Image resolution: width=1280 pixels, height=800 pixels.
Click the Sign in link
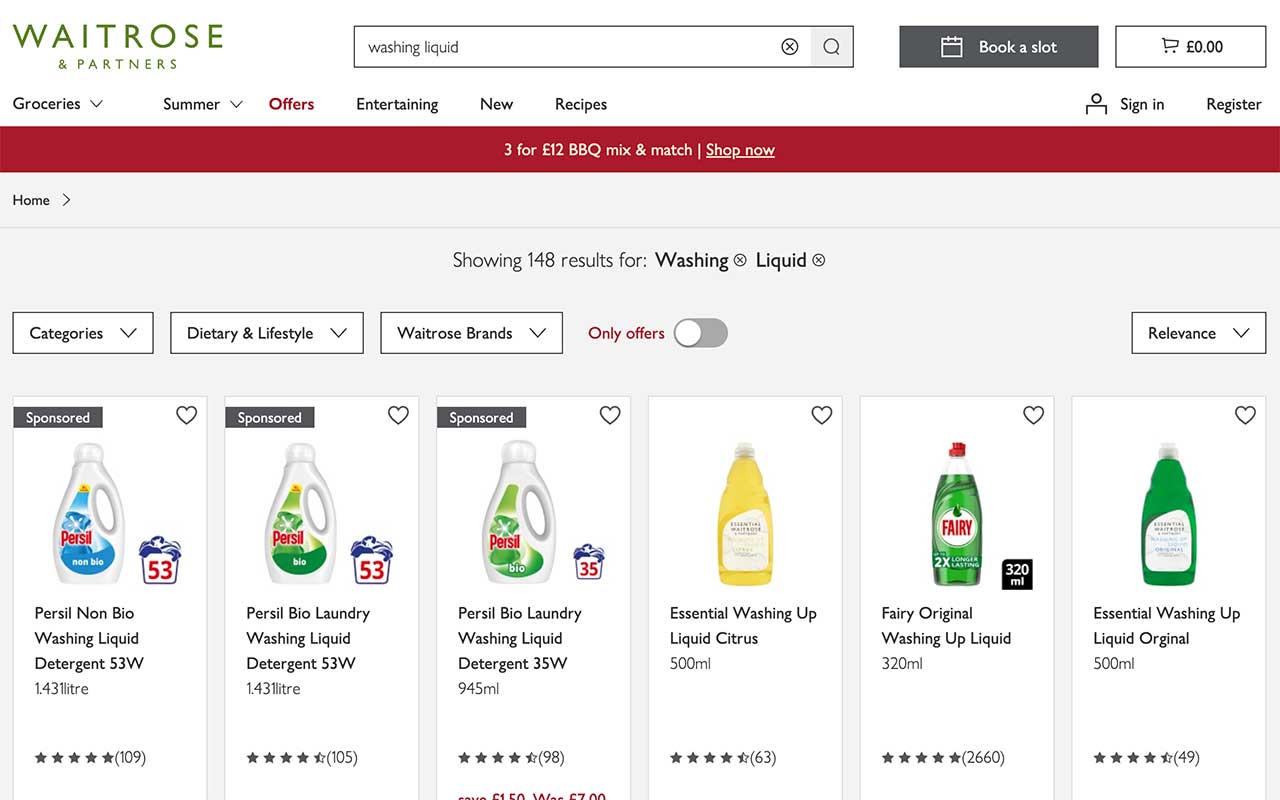point(1125,104)
